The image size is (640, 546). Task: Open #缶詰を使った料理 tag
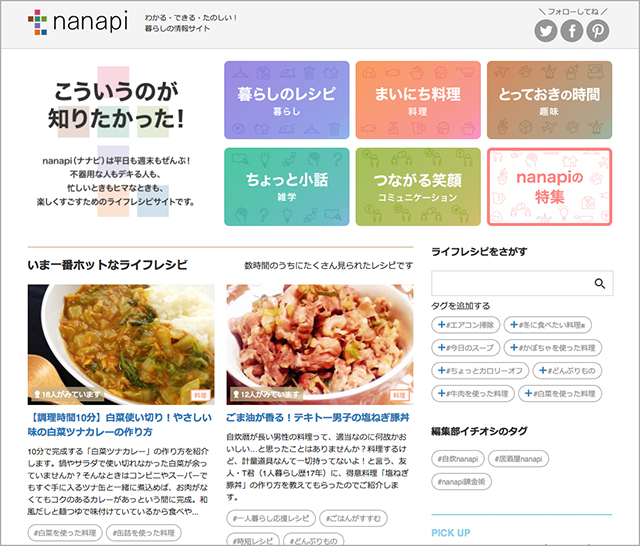(144, 533)
